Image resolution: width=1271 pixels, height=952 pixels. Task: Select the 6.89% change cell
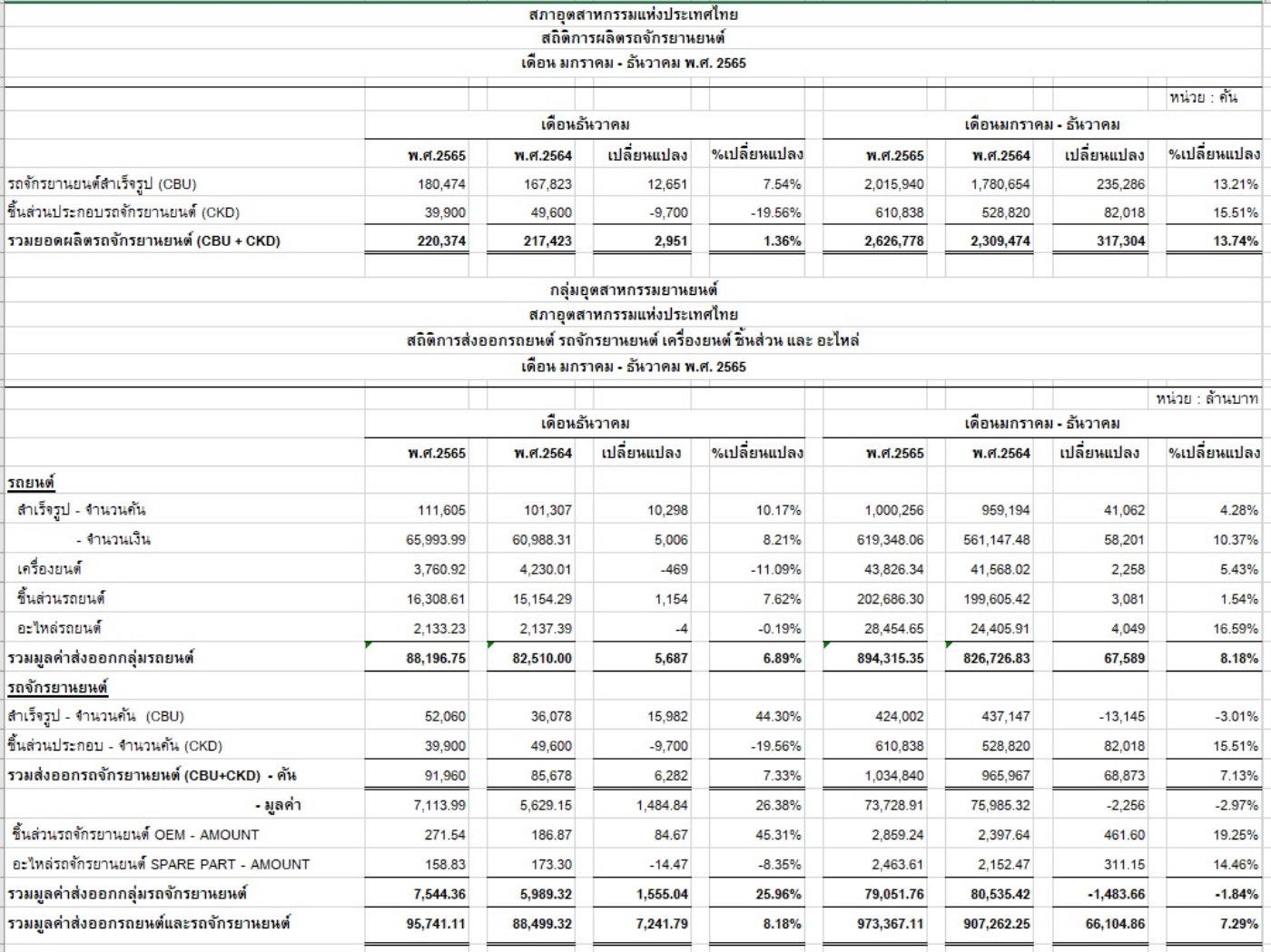click(782, 659)
